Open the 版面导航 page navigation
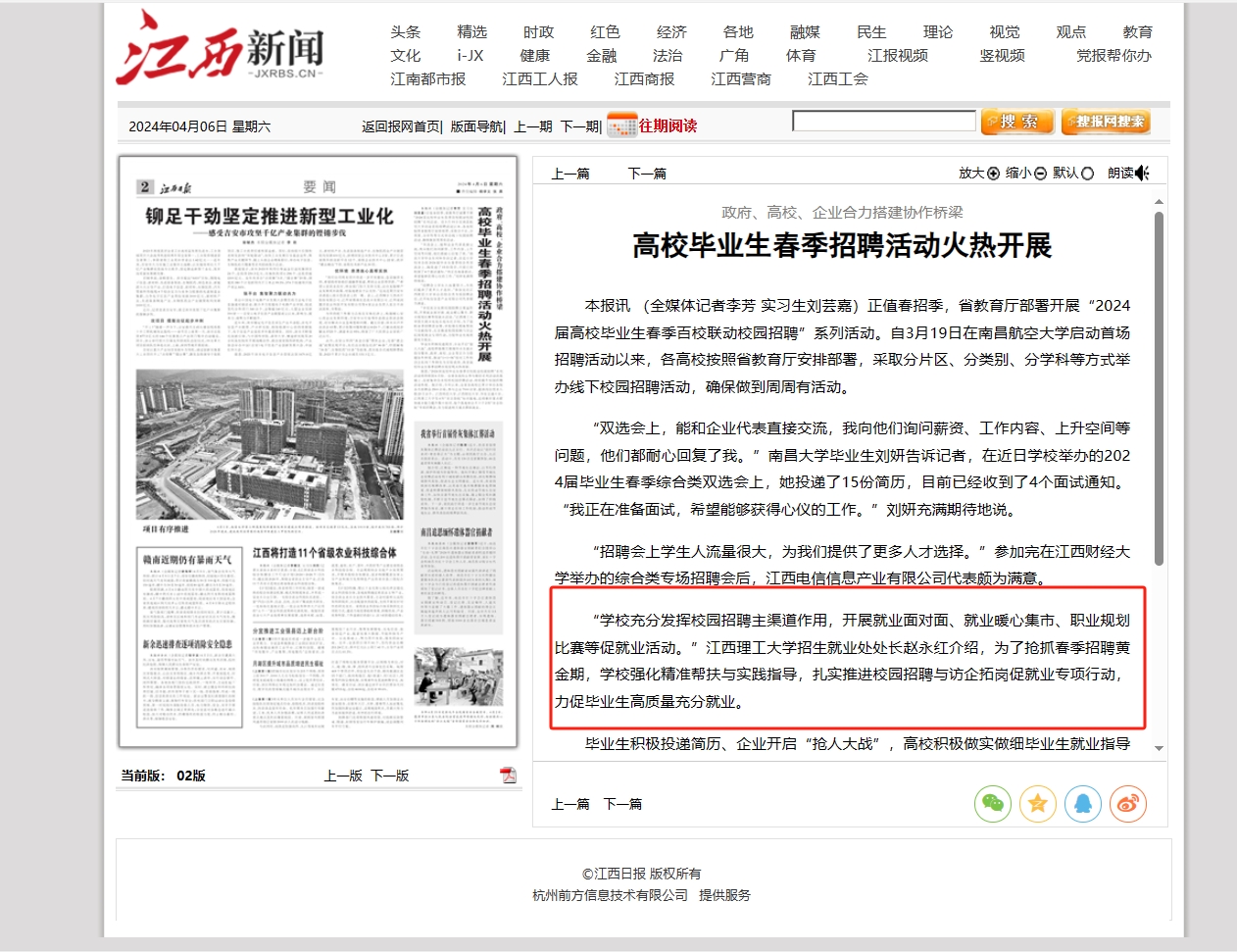 [x=476, y=126]
